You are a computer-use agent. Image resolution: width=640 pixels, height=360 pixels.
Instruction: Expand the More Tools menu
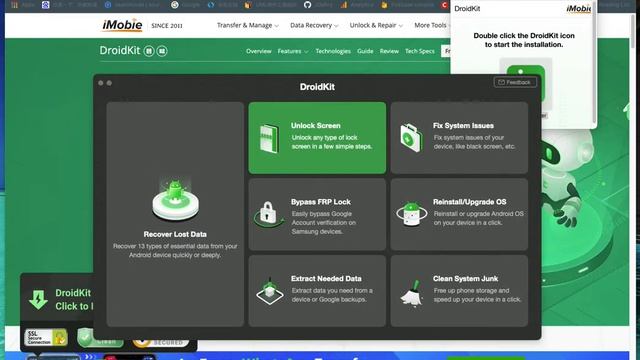pos(432,25)
